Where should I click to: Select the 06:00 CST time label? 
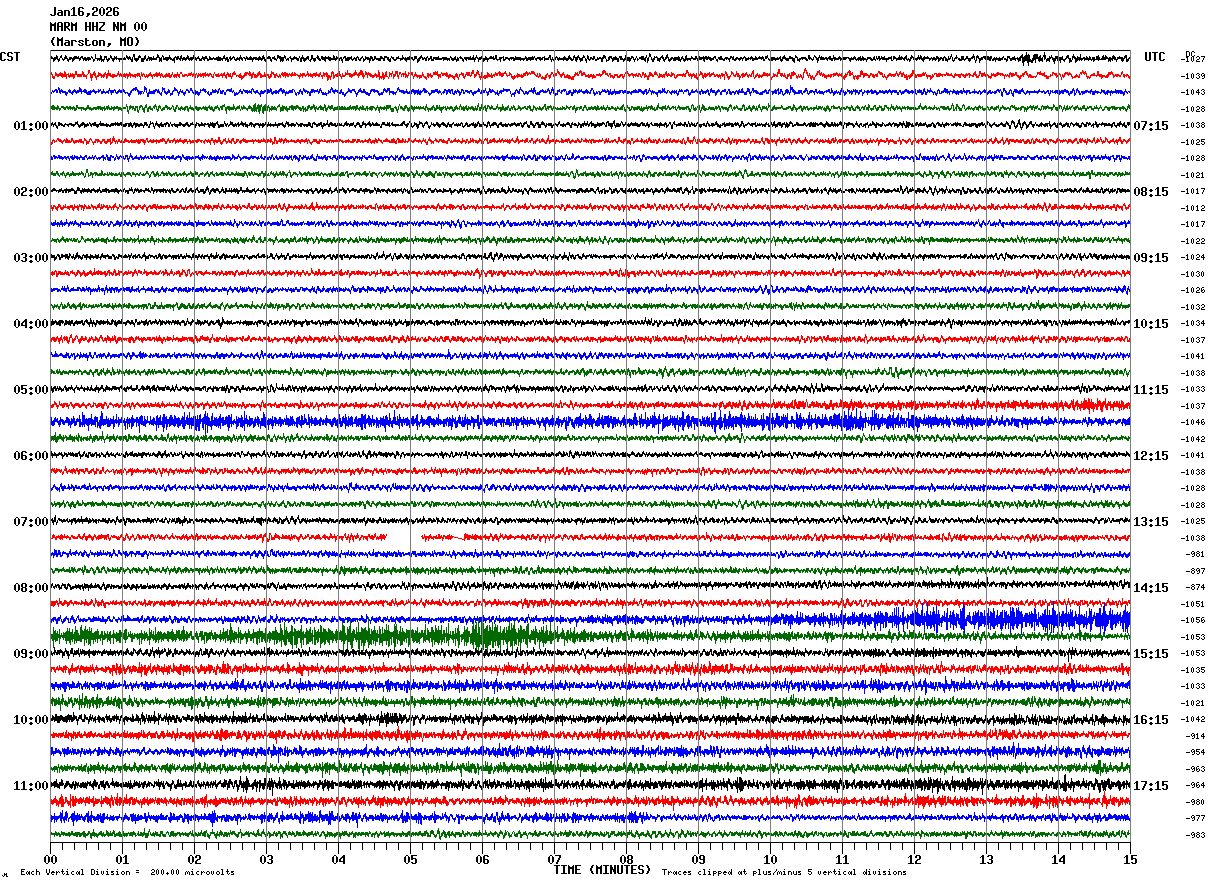pos(31,456)
